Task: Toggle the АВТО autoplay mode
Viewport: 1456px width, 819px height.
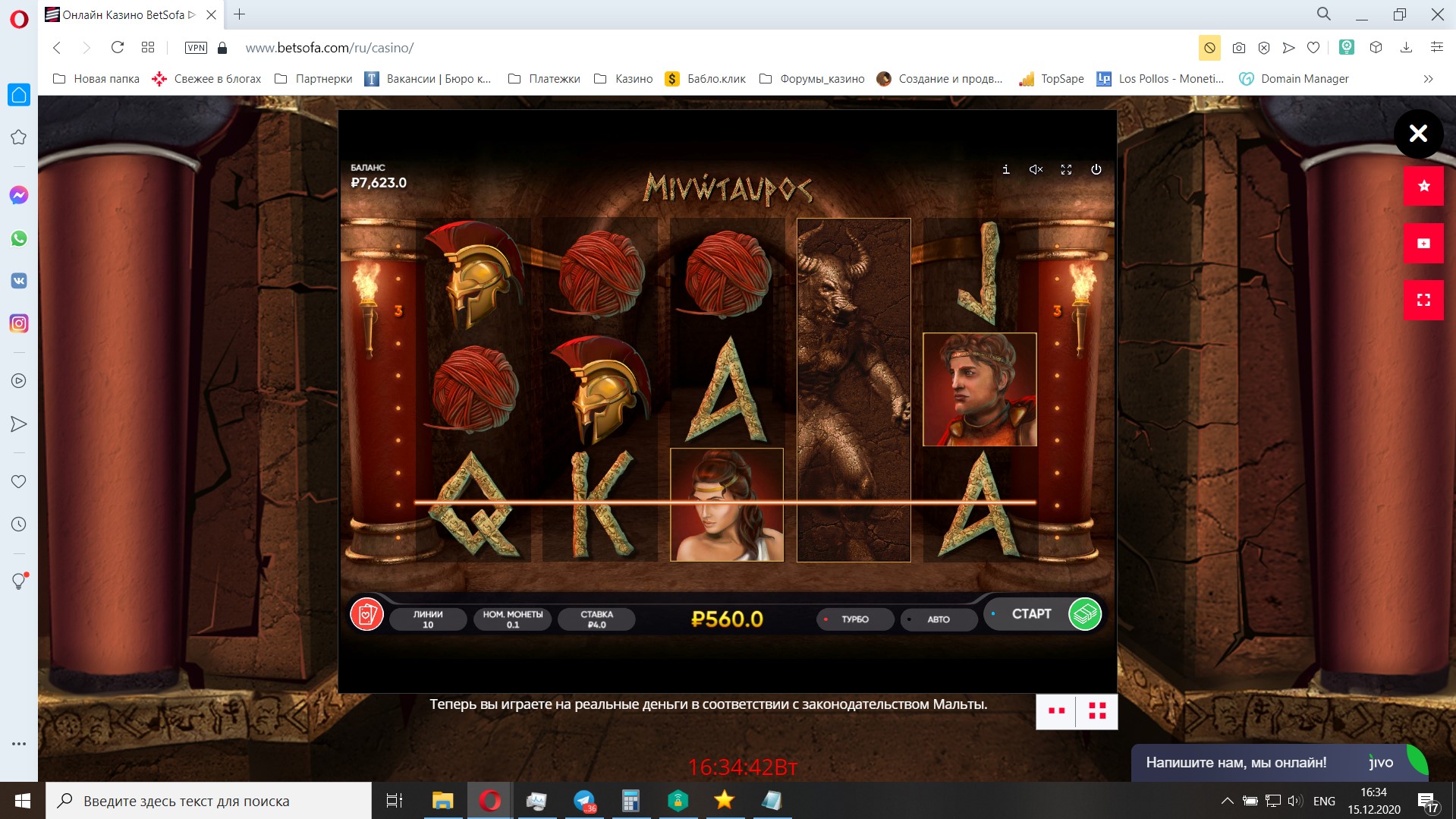Action: (938, 619)
